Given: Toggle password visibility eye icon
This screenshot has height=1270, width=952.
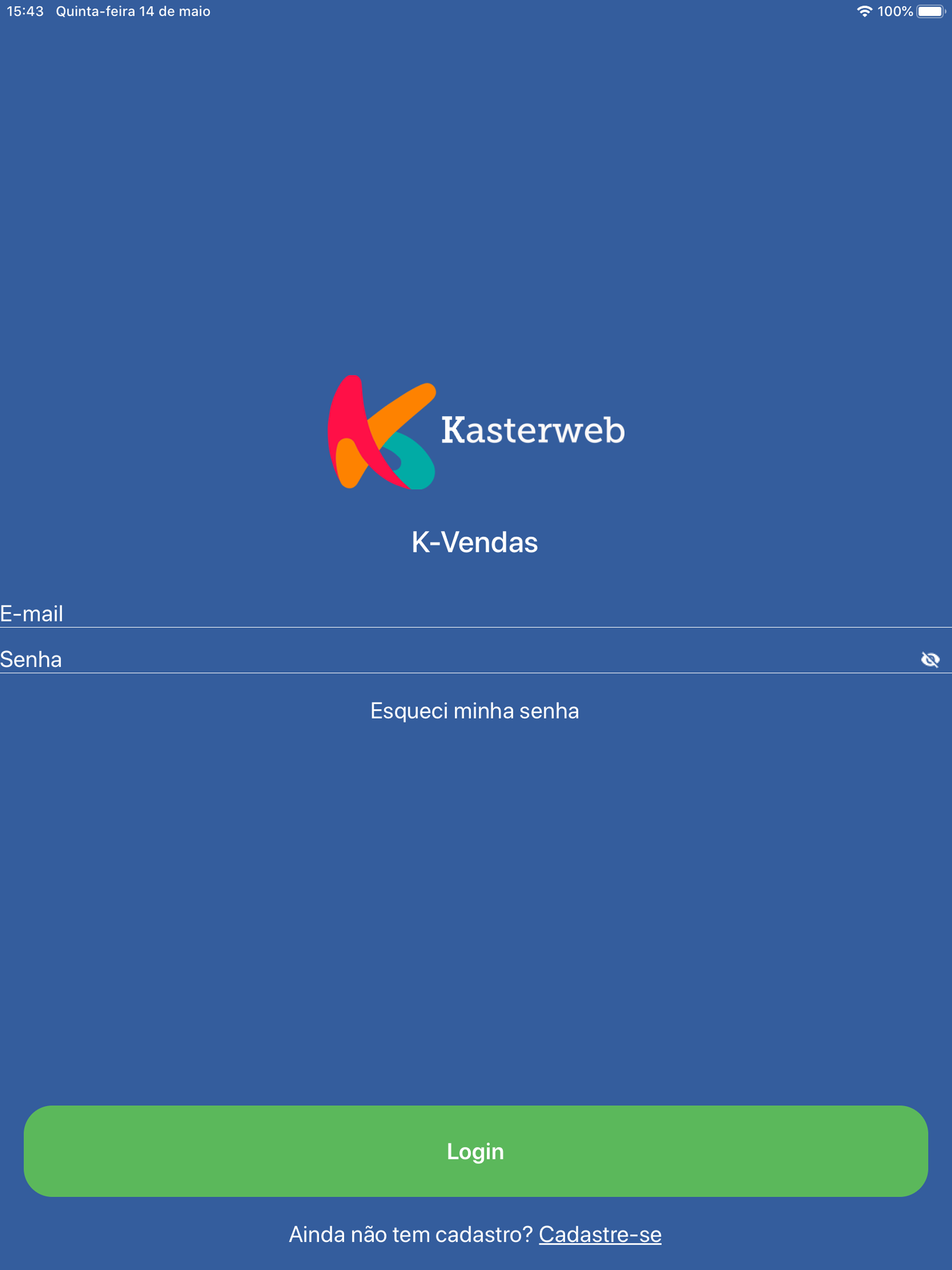Looking at the screenshot, I should pyautogui.click(x=930, y=659).
